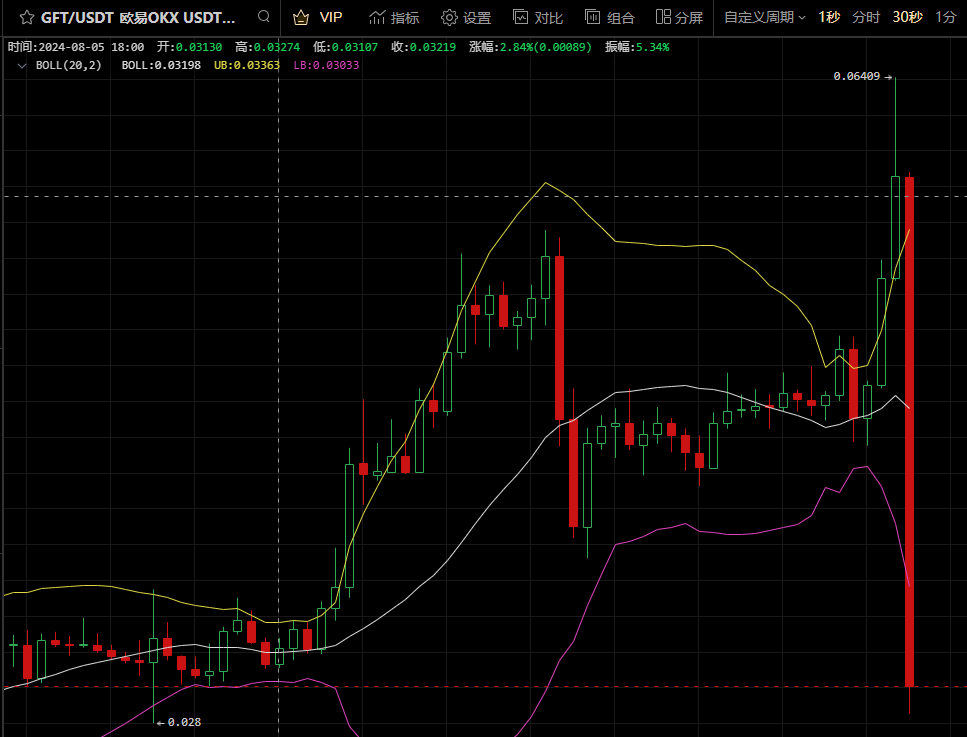Click the 0.06409 peak price label
The height and width of the screenshot is (737, 967).
coord(857,76)
